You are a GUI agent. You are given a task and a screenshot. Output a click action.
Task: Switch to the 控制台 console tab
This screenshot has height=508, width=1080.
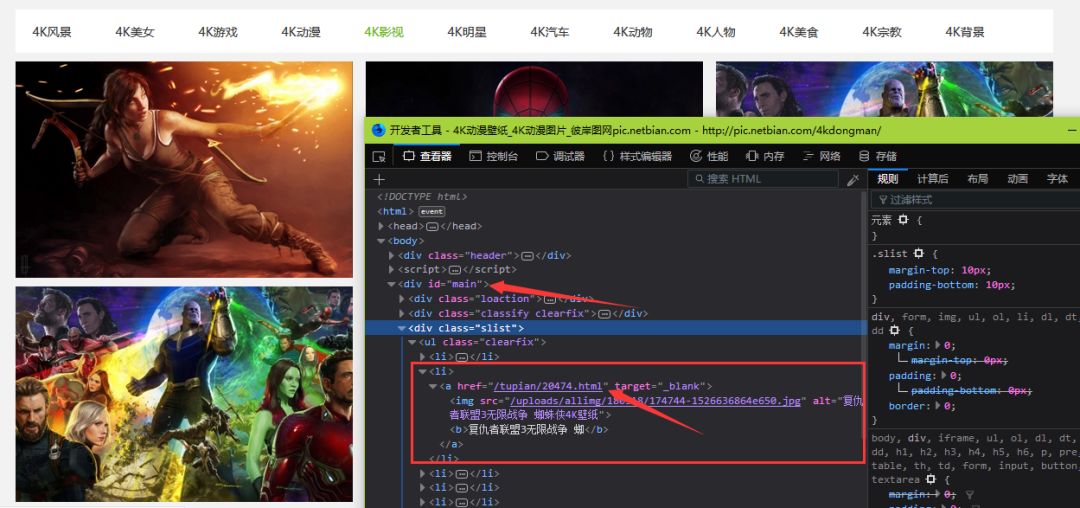(x=494, y=156)
